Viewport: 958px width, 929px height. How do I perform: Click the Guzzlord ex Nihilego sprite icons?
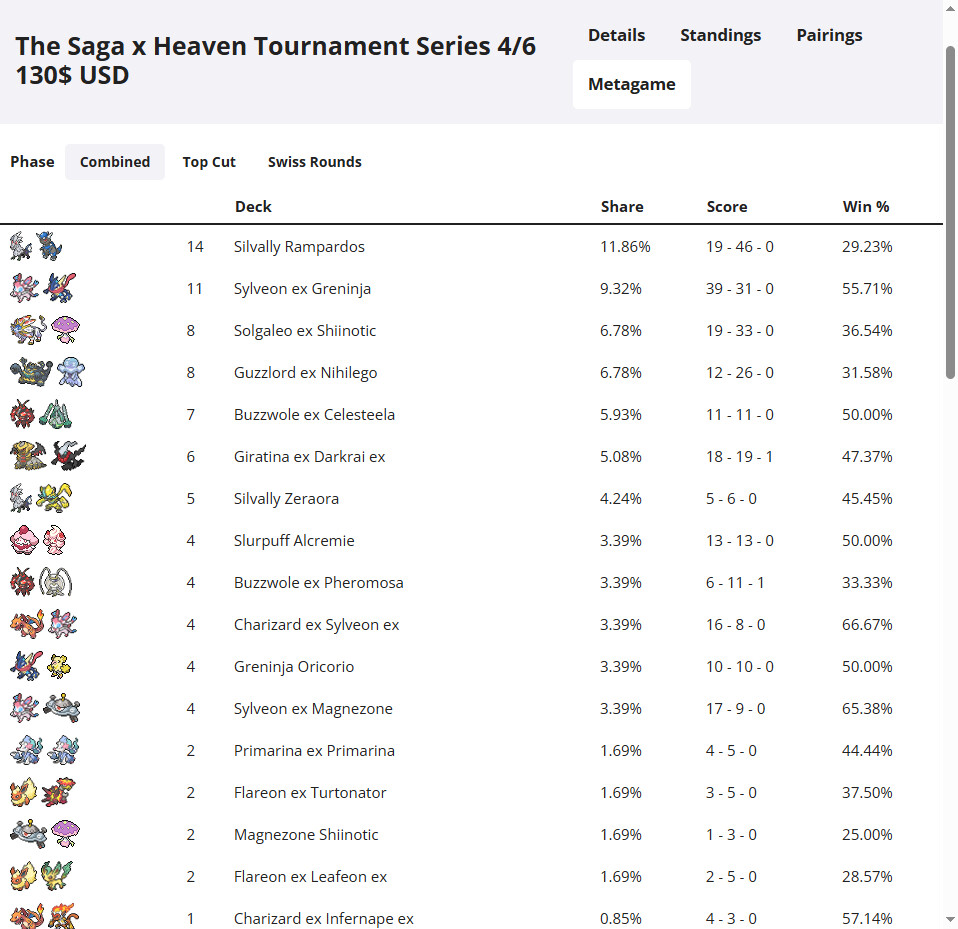point(48,373)
